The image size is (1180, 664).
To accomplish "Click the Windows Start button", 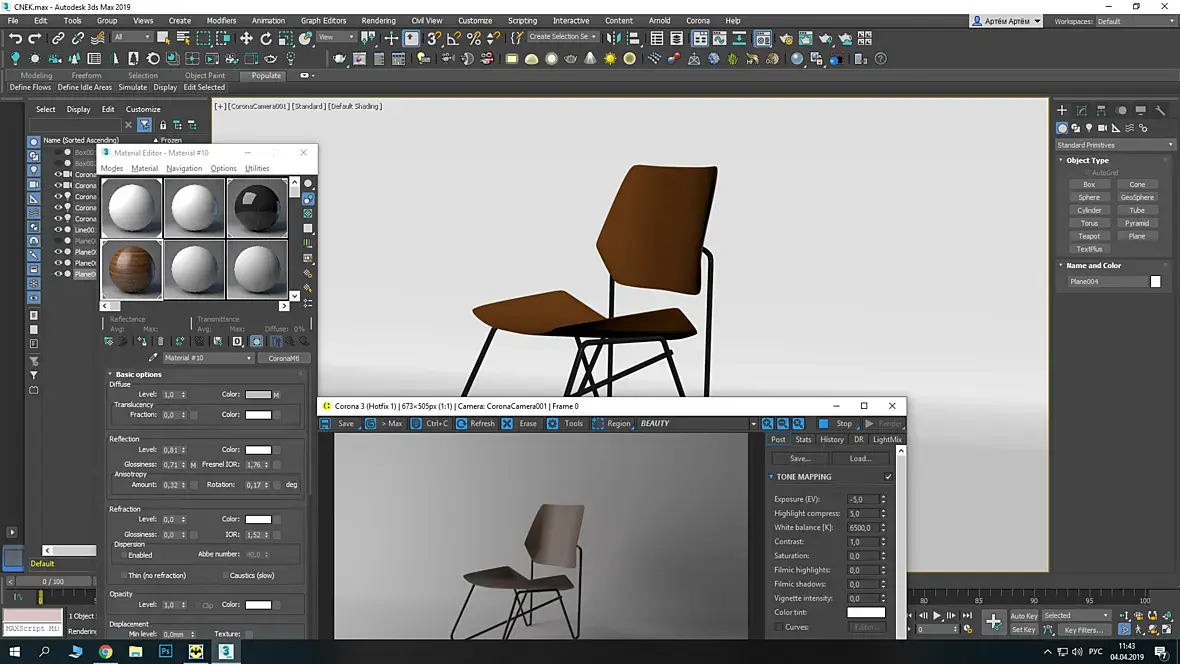I will point(14,651).
